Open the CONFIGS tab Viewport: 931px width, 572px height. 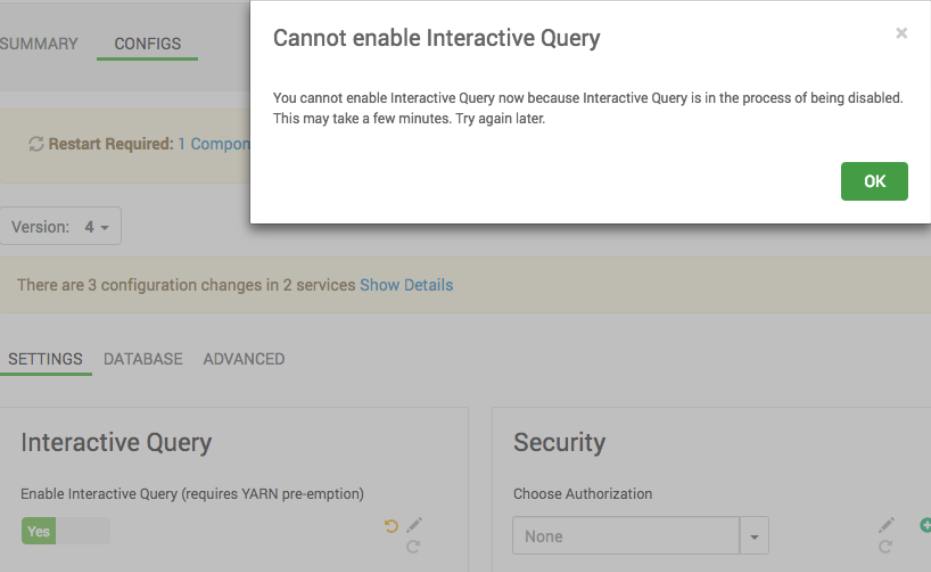(147, 44)
